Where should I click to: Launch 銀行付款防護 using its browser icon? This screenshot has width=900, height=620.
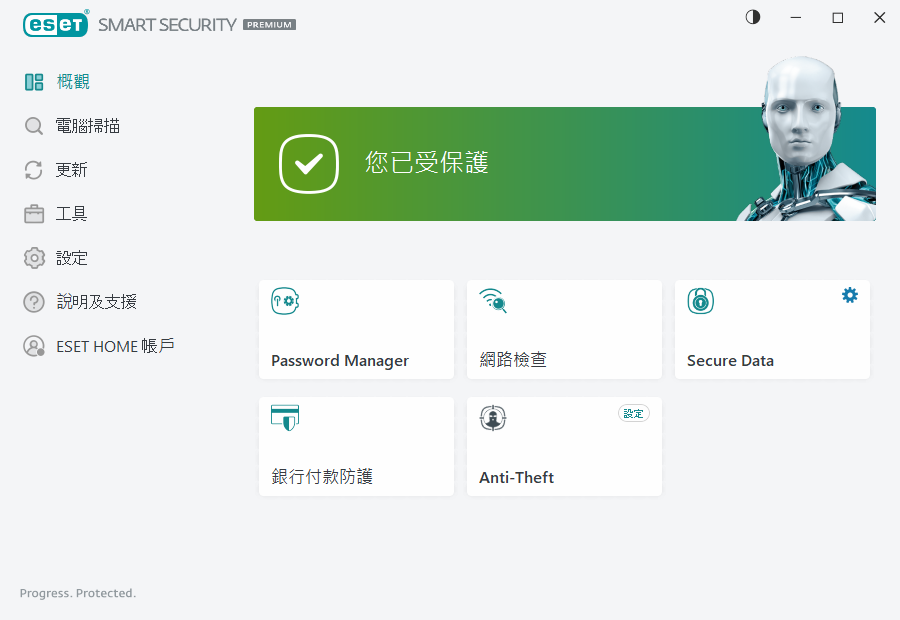click(x=285, y=417)
